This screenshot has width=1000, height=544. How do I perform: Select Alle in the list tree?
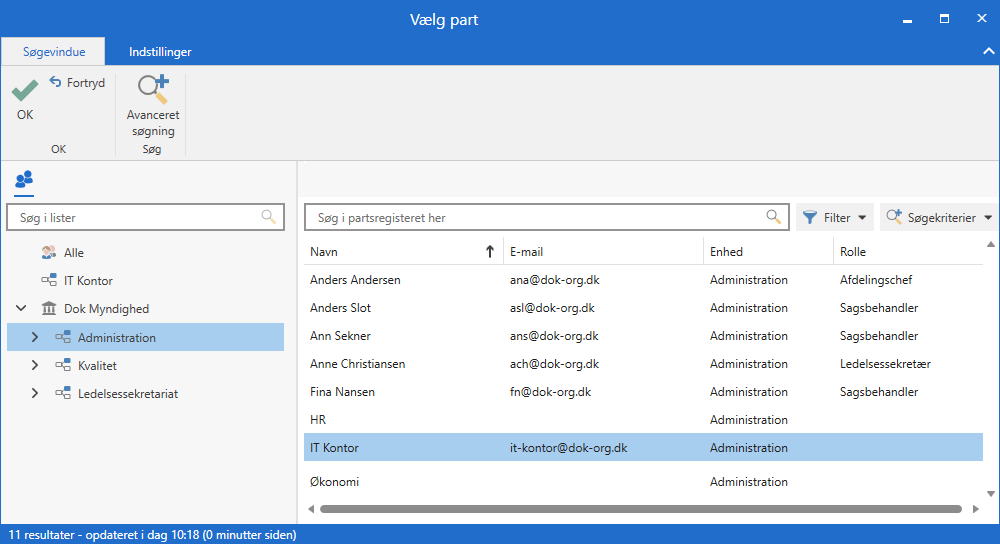[x=73, y=253]
